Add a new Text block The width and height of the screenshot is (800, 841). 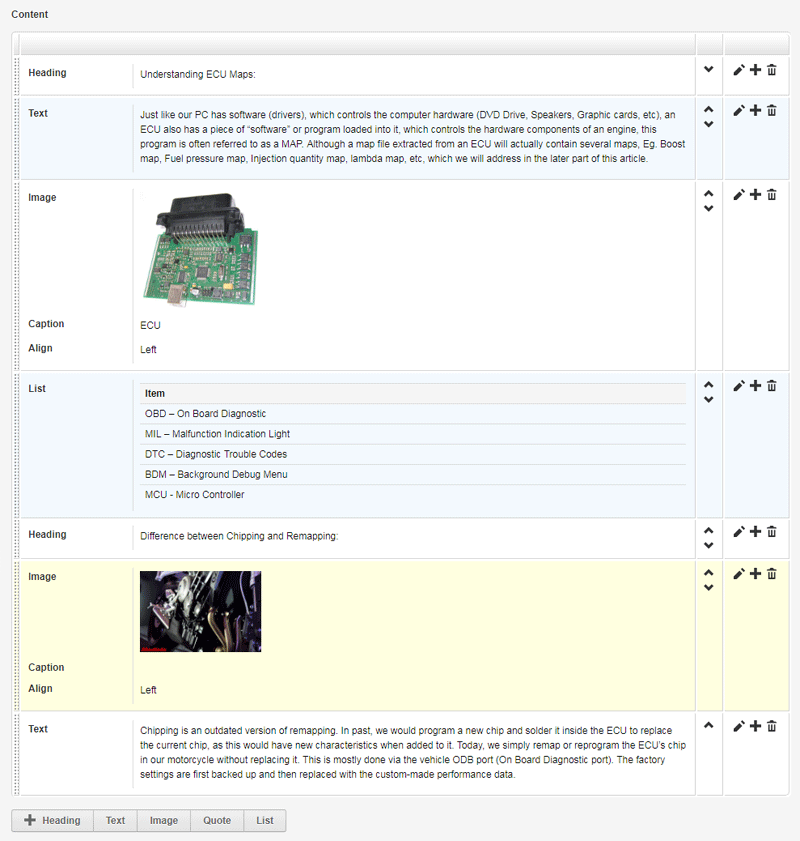pyautogui.click(x=115, y=821)
